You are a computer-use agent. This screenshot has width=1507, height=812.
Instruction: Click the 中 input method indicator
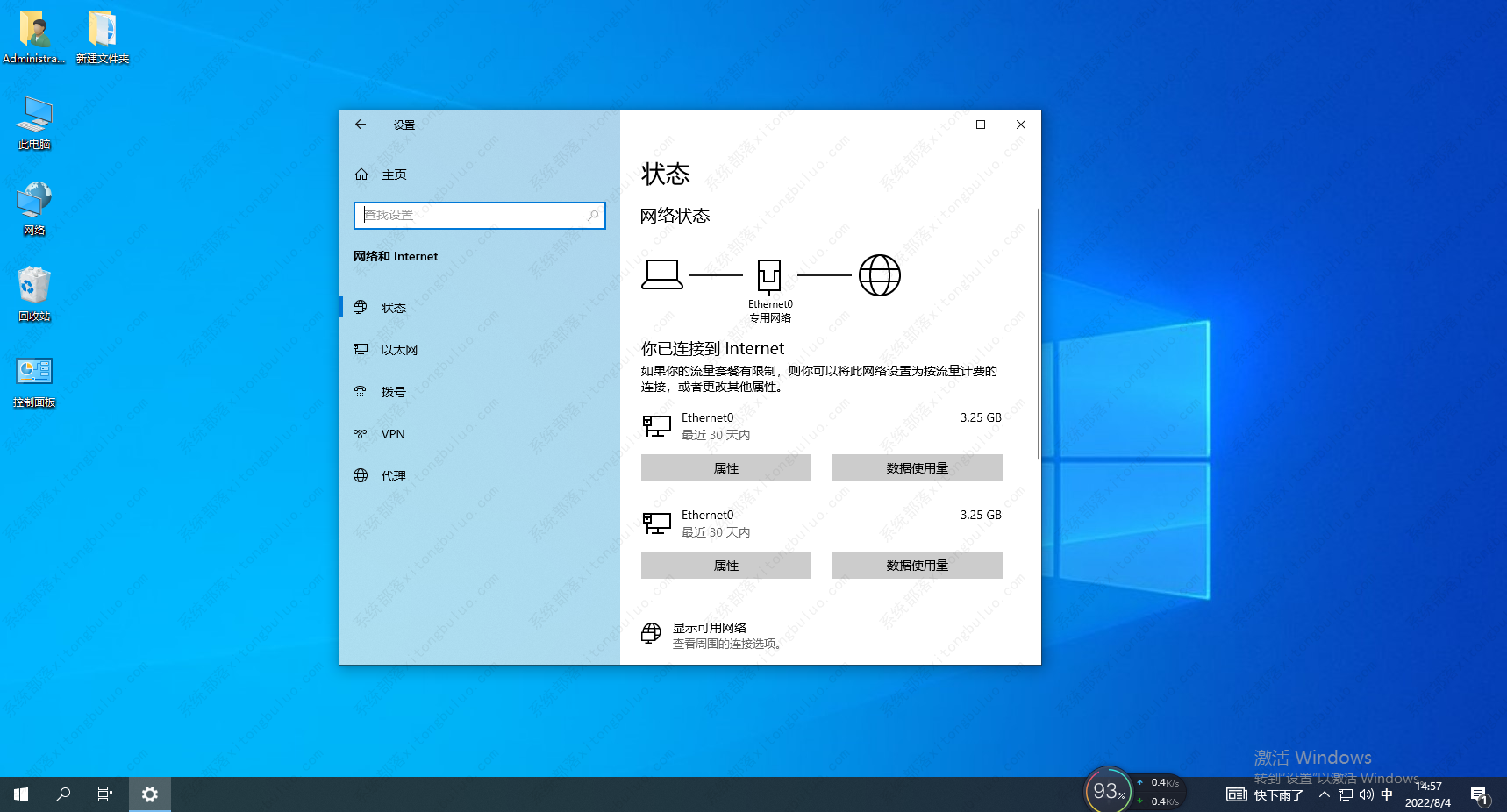[1387, 794]
